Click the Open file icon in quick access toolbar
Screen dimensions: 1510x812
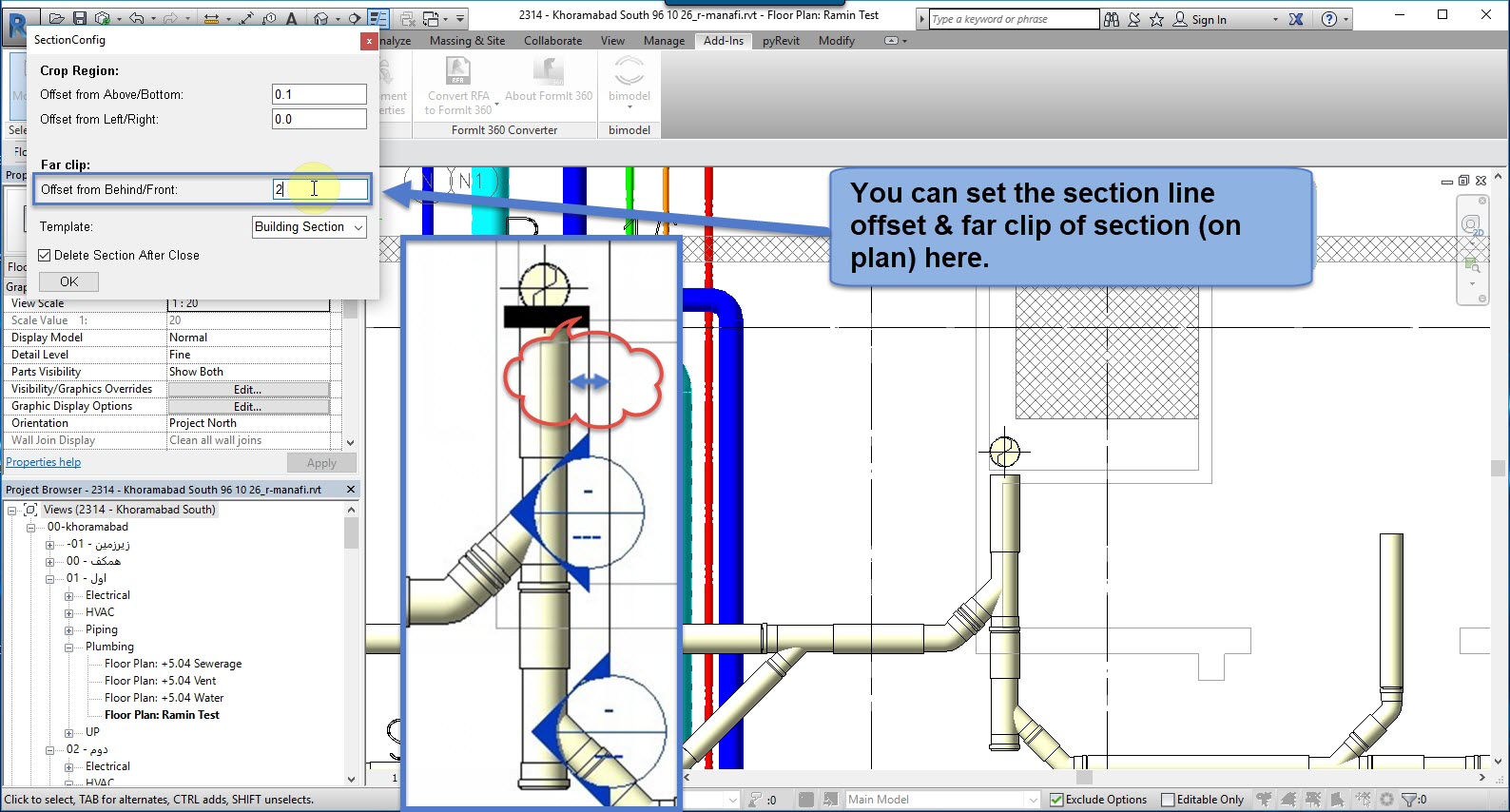(x=57, y=18)
